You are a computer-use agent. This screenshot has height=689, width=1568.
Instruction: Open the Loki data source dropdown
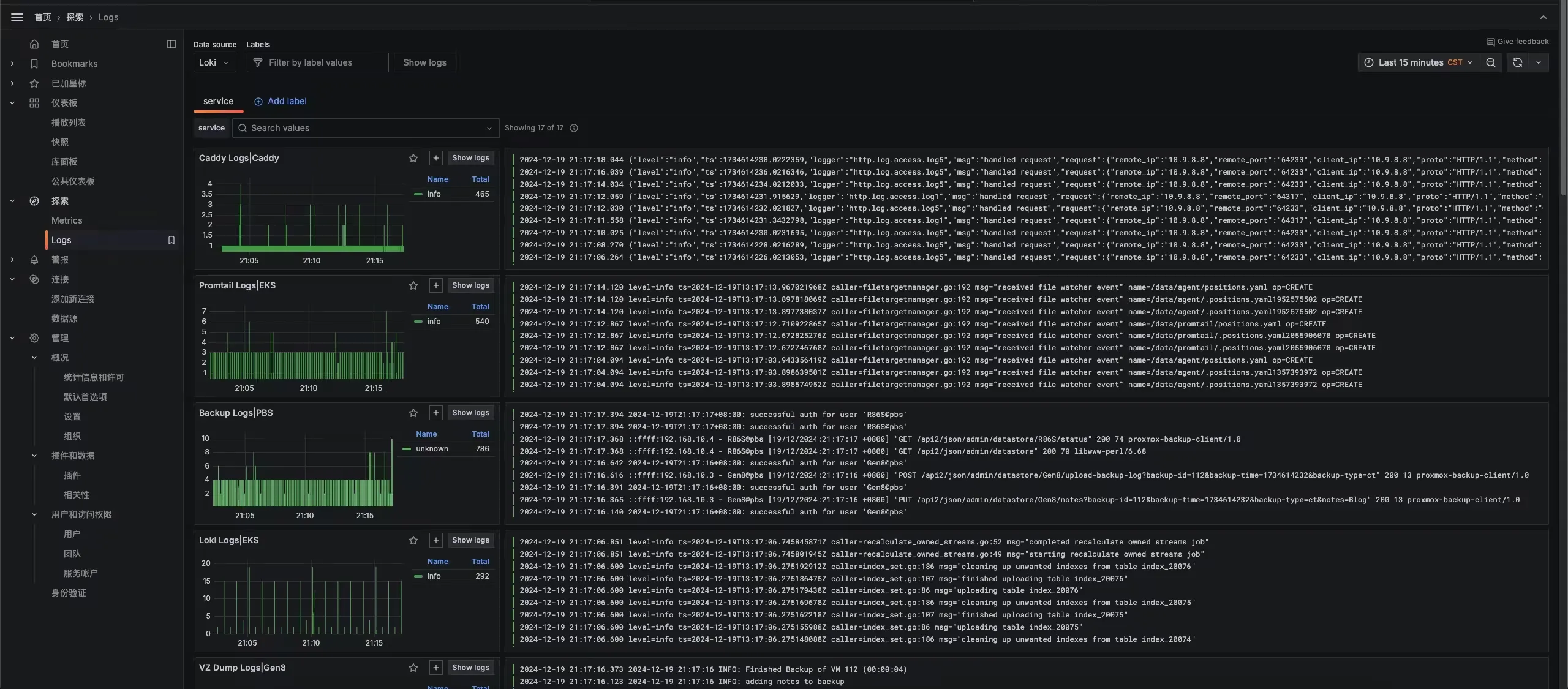214,62
